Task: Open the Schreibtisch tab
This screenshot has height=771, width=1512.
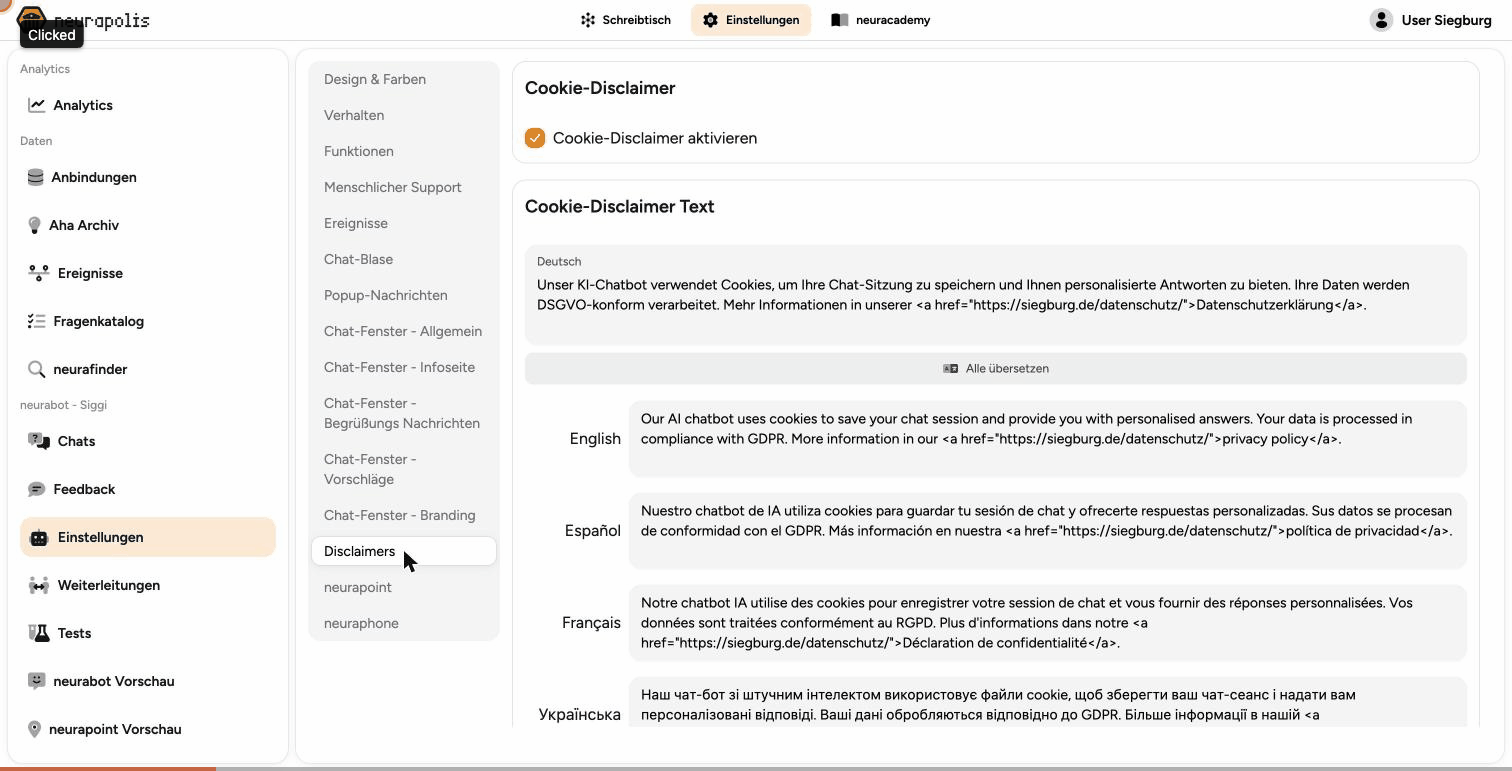Action: (626, 20)
